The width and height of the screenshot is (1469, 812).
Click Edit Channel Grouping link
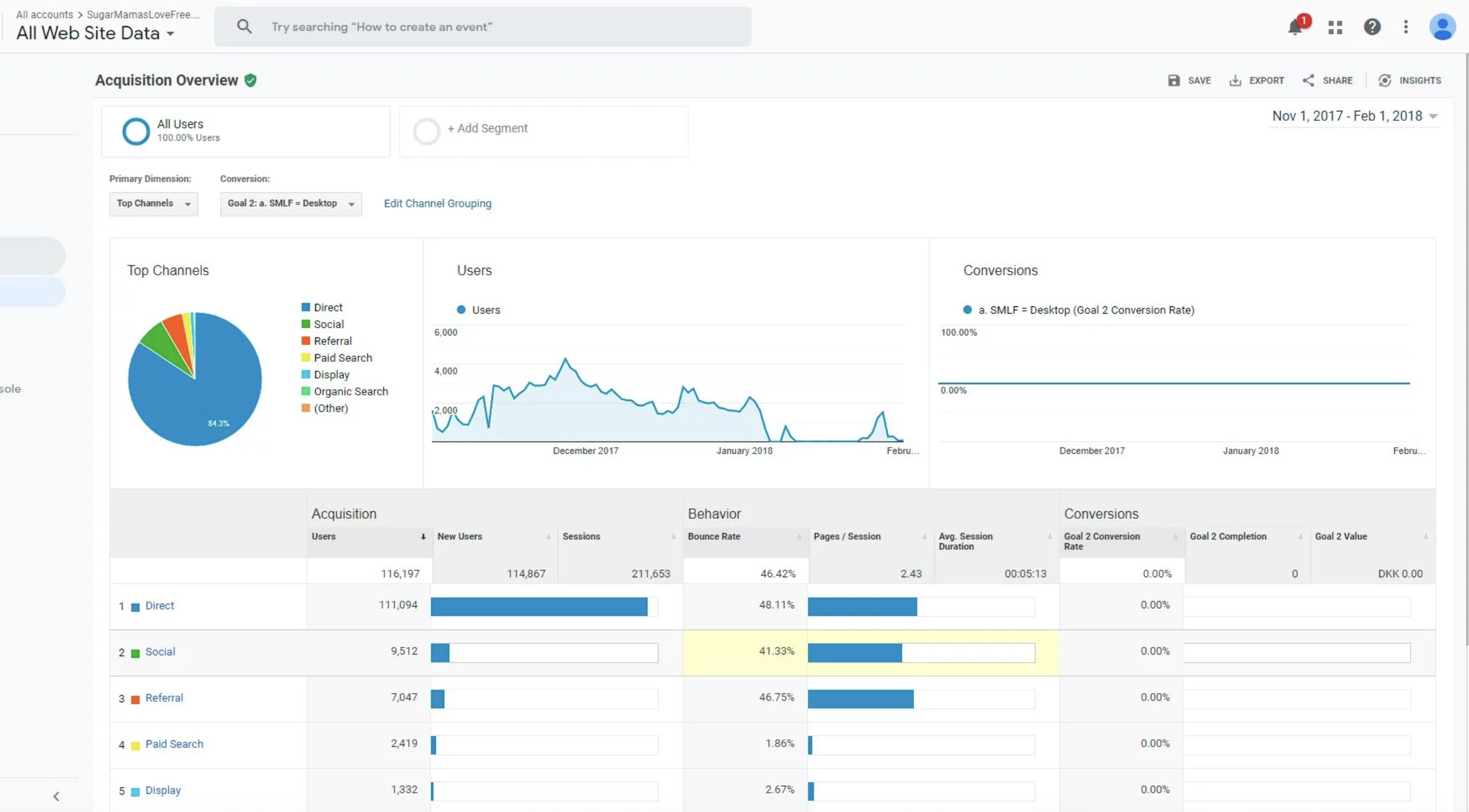[437, 204]
